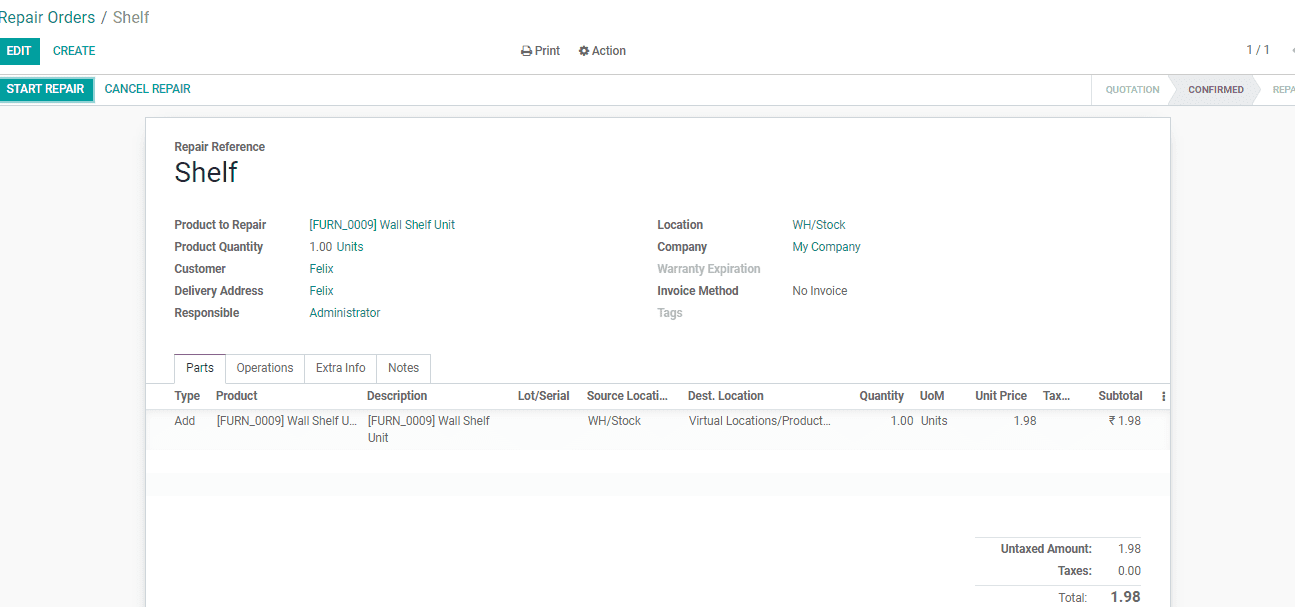Click the EDIT button
Screen dimensions: 1295x607
coord(20,50)
